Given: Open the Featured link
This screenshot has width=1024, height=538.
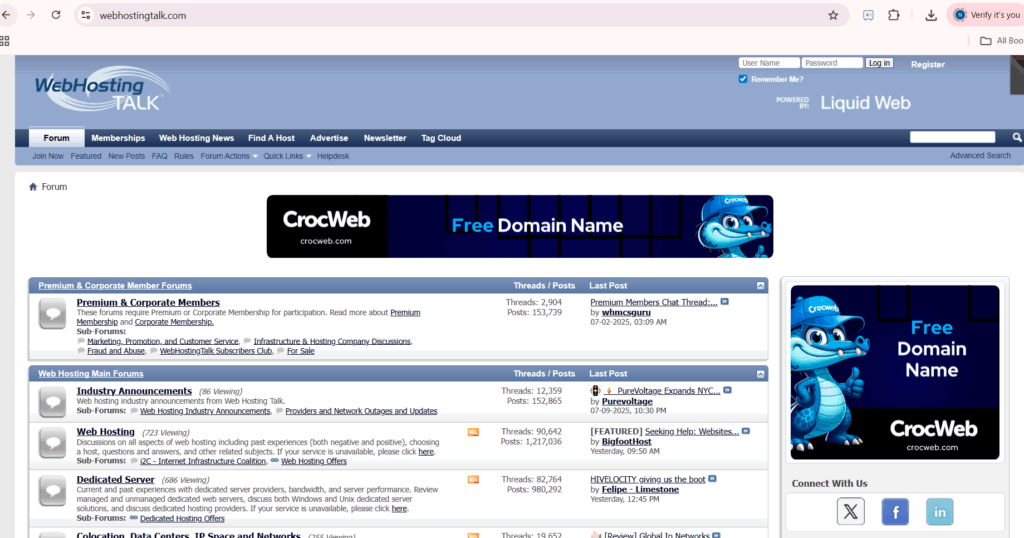Looking at the screenshot, I should (86, 156).
